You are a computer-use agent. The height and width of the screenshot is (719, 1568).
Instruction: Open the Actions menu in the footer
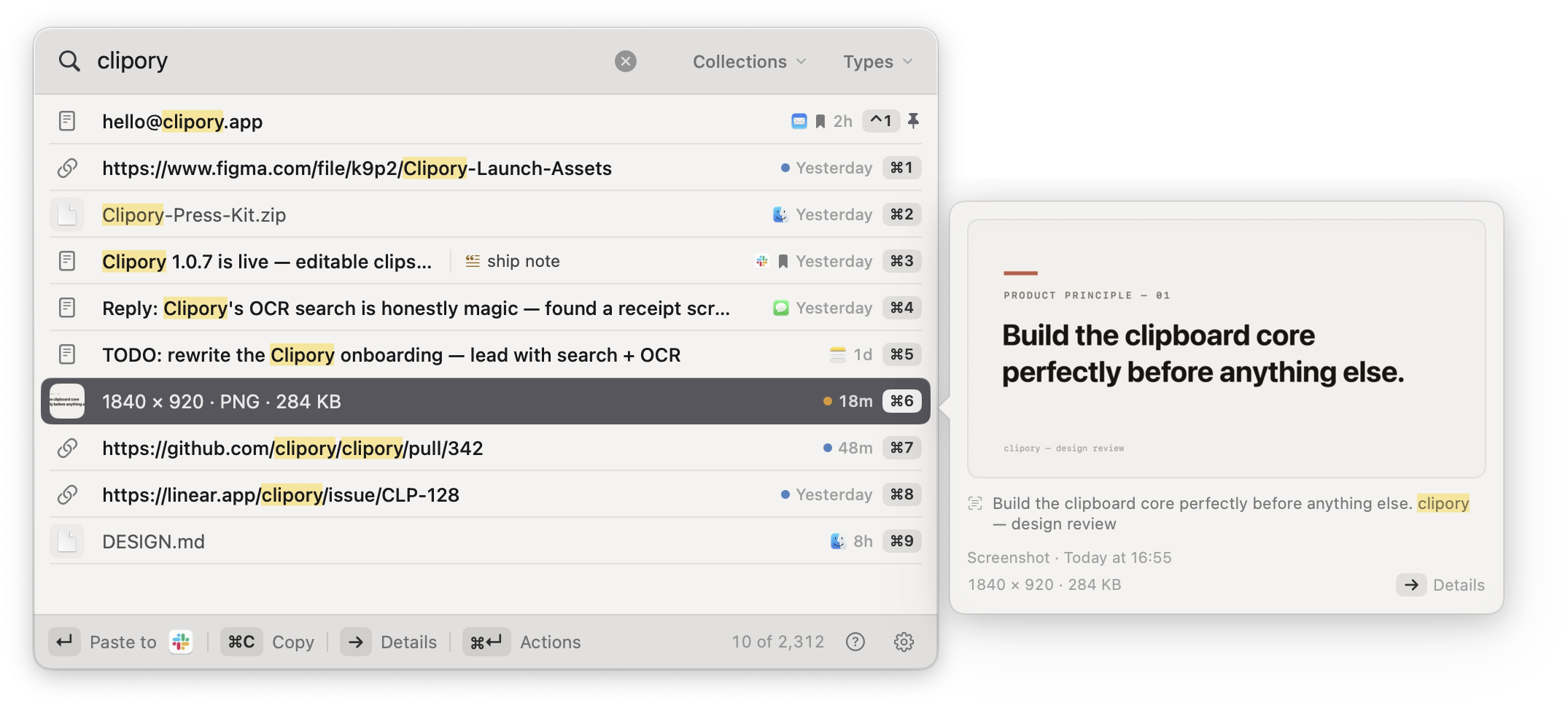(x=522, y=642)
